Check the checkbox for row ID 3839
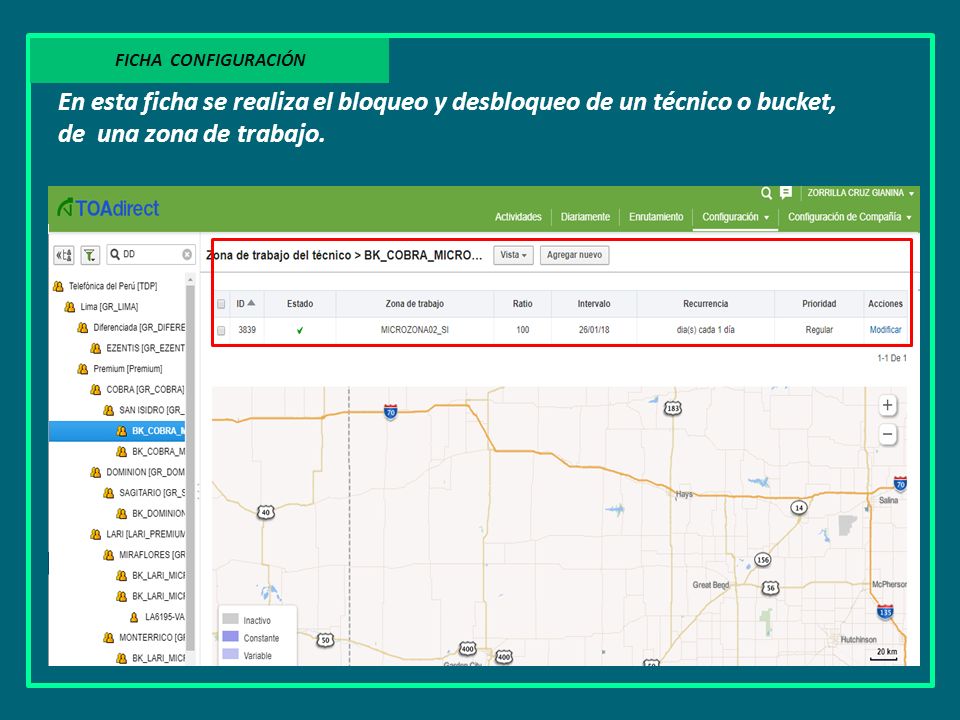This screenshot has width=960, height=720. [221, 330]
